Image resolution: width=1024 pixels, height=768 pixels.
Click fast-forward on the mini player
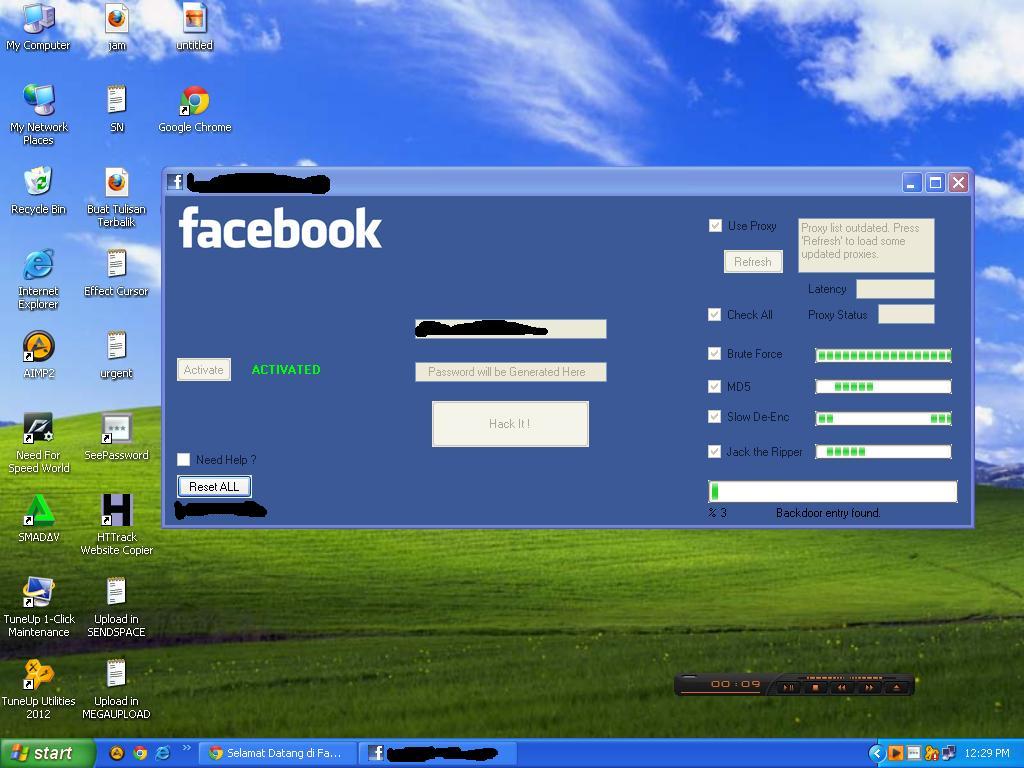tap(869, 687)
